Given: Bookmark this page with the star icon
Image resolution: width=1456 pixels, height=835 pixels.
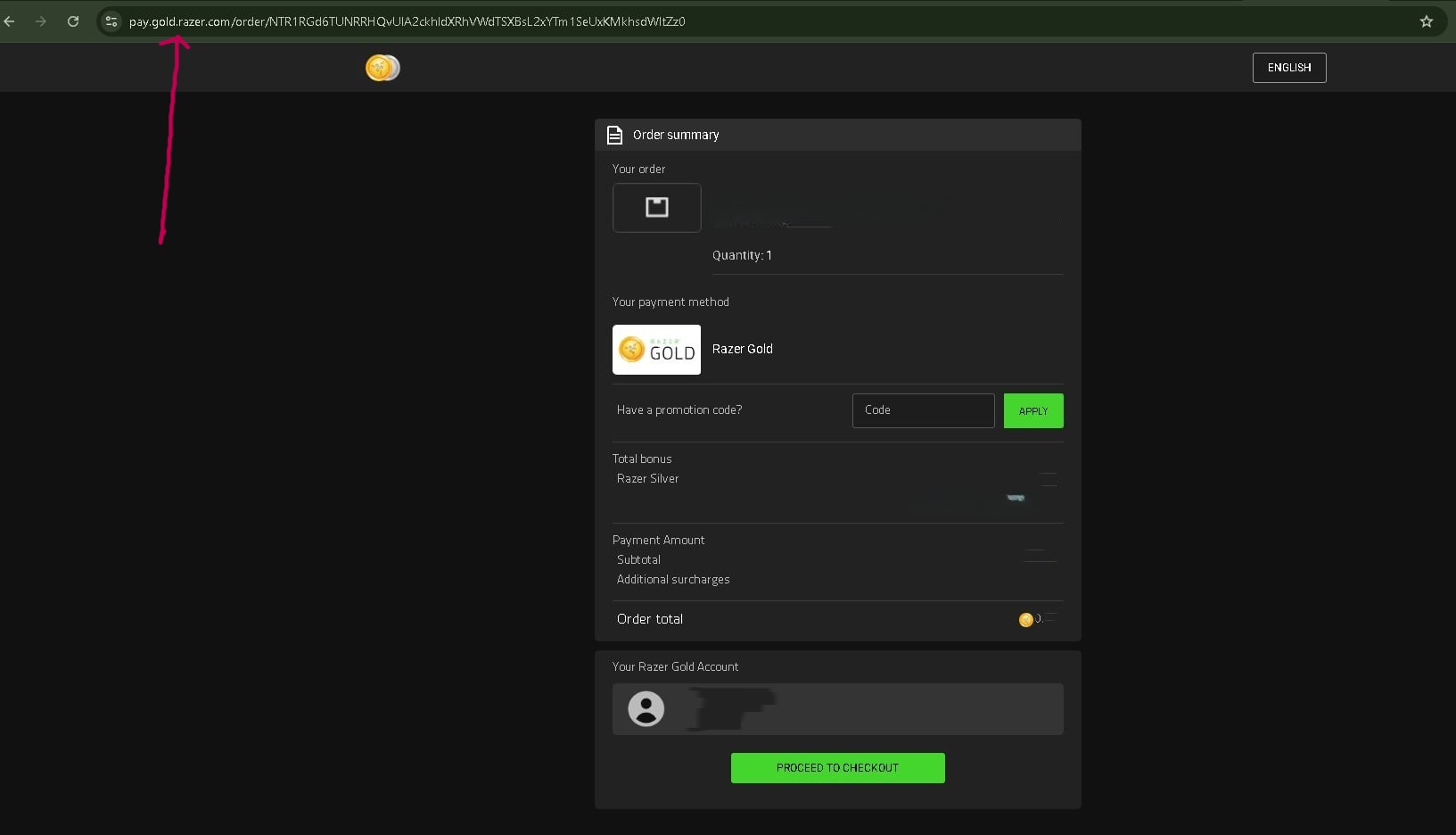Looking at the screenshot, I should tap(1427, 21).
